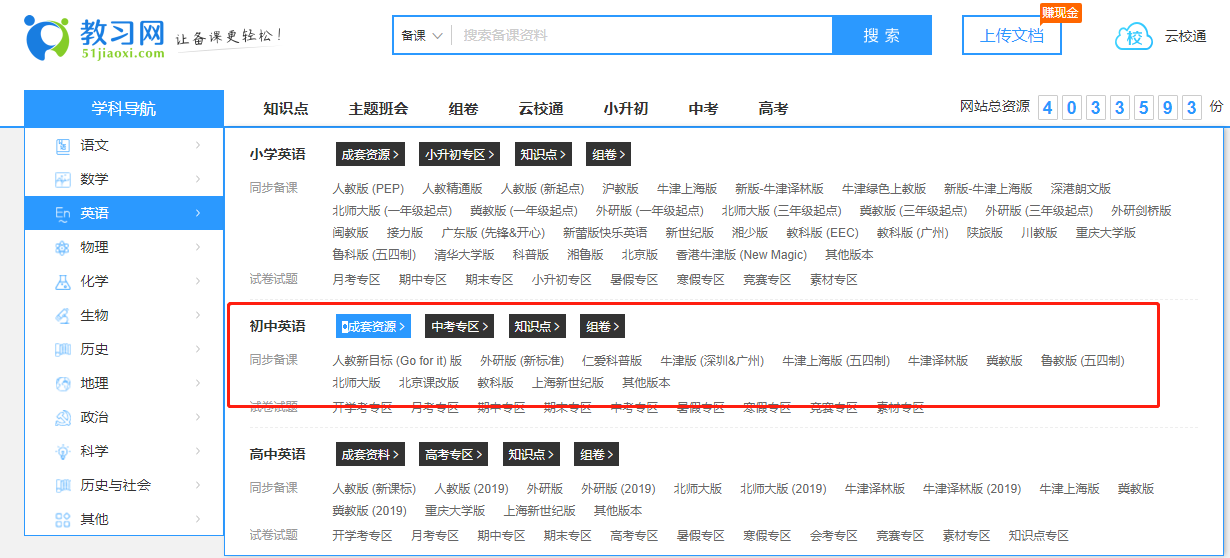
Task: Expand the 地理 row chevron
Action: (198, 384)
